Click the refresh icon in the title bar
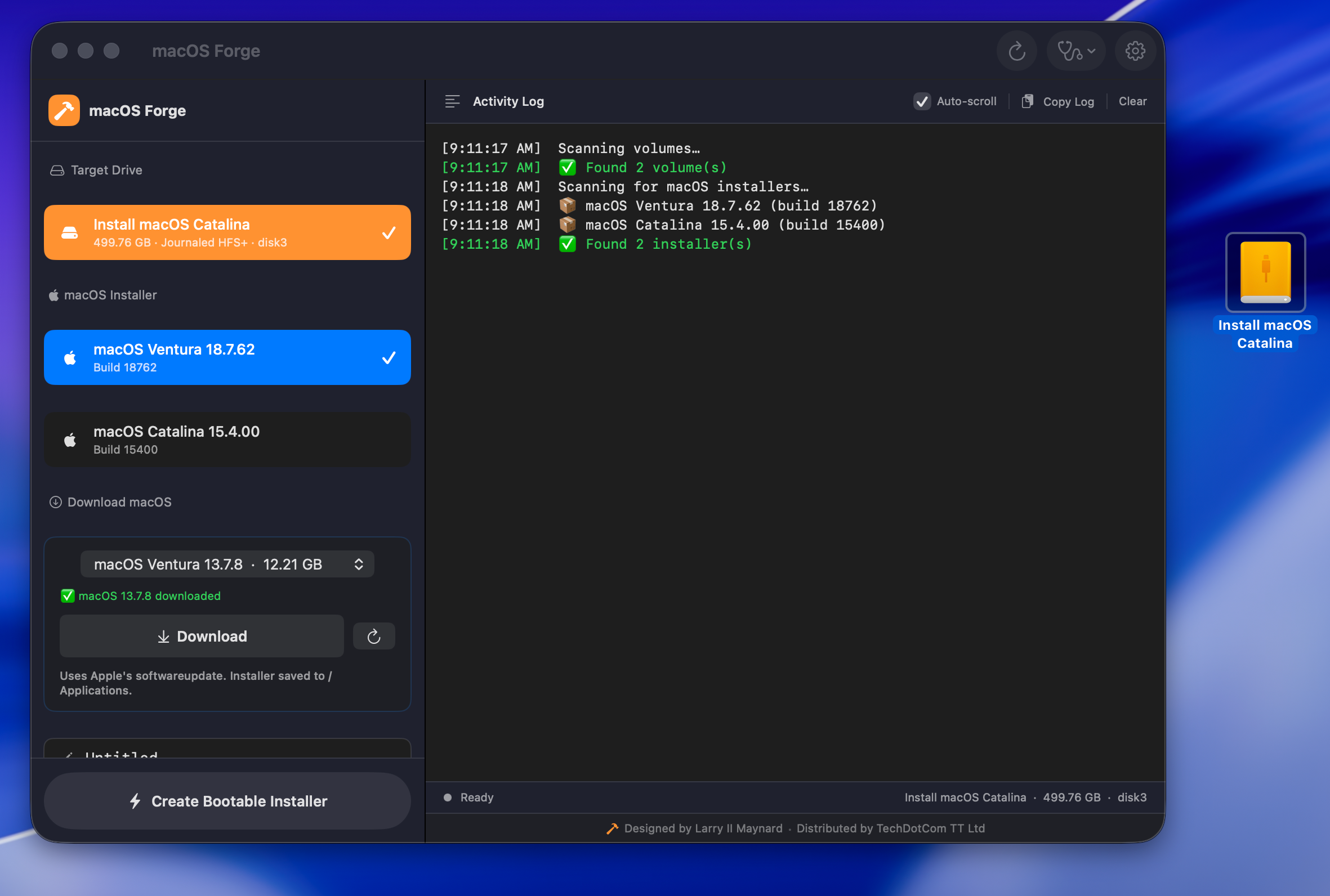1330x896 pixels. pyautogui.click(x=1016, y=51)
